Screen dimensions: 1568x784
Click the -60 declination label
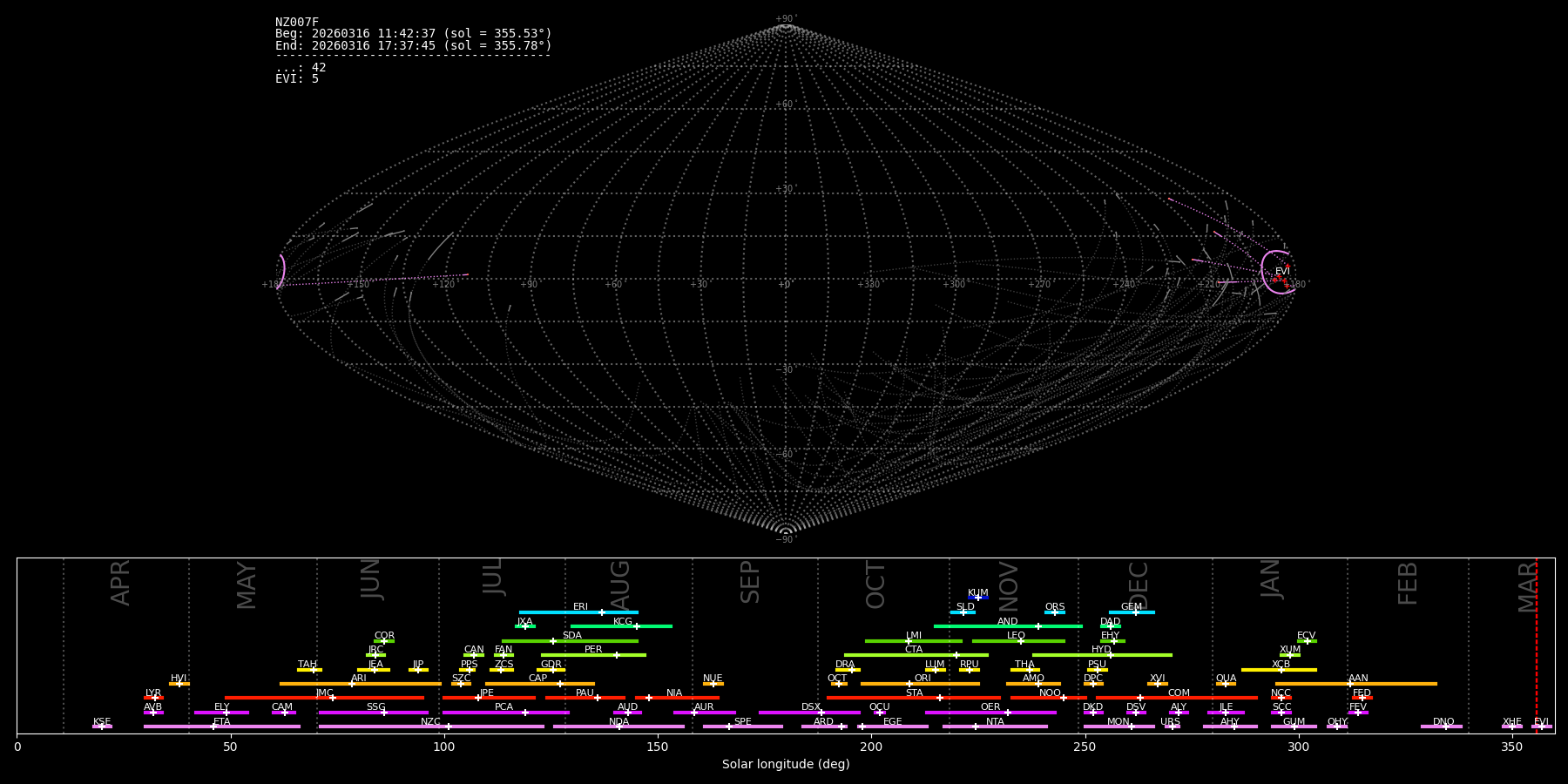[x=785, y=454]
